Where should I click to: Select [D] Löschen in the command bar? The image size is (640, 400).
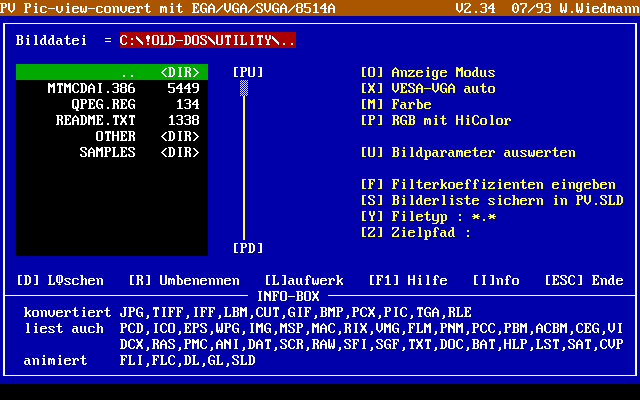[63, 280]
